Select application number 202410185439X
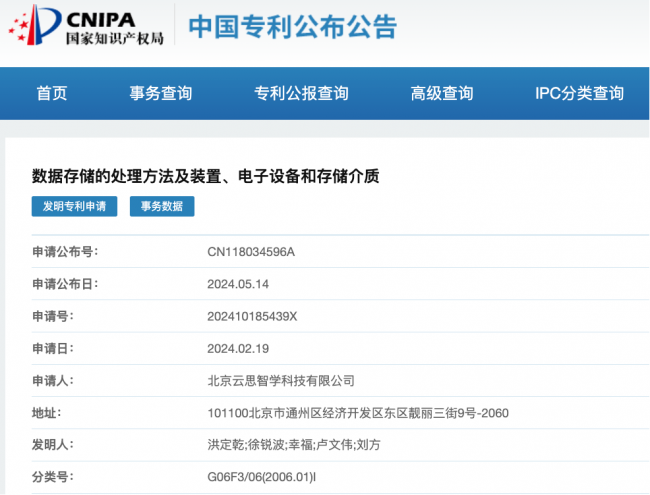This screenshot has width=650, height=495. point(252,316)
